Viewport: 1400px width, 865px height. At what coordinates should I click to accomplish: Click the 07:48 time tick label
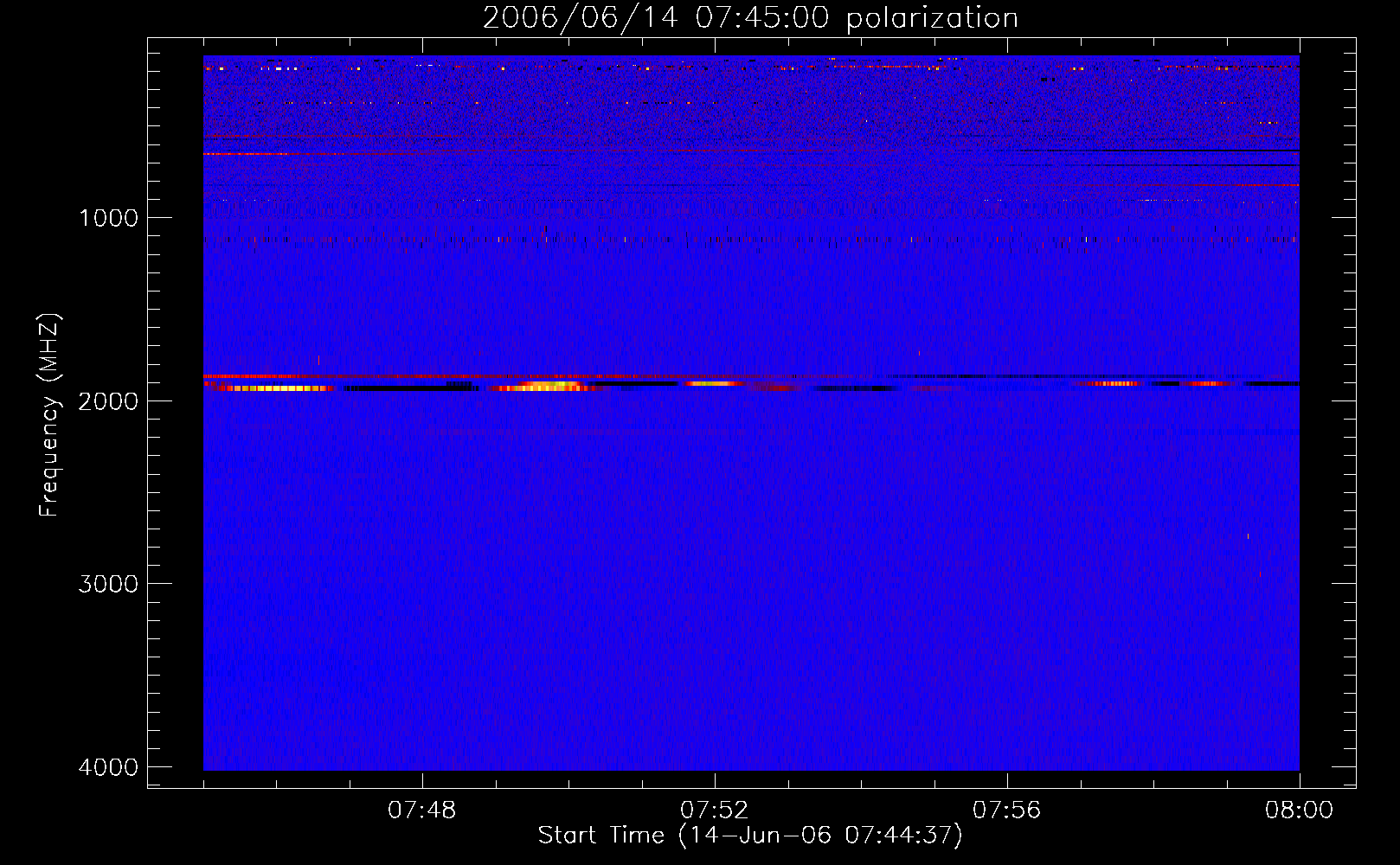(422, 811)
